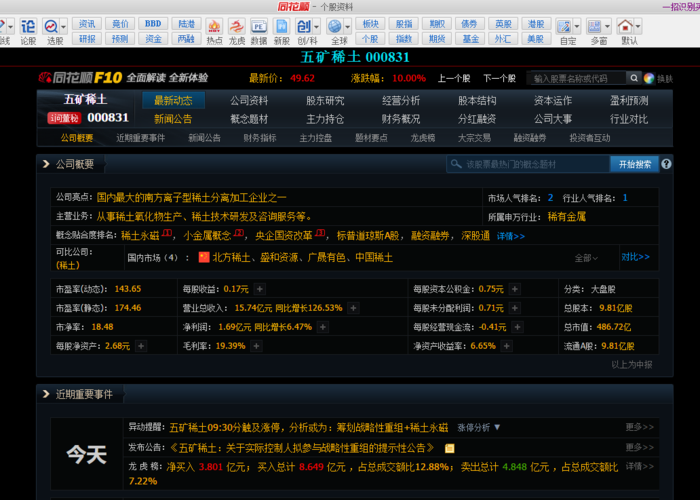Click the yellow note icon beside announcement
This screenshot has width=700, height=500.
[450, 448]
